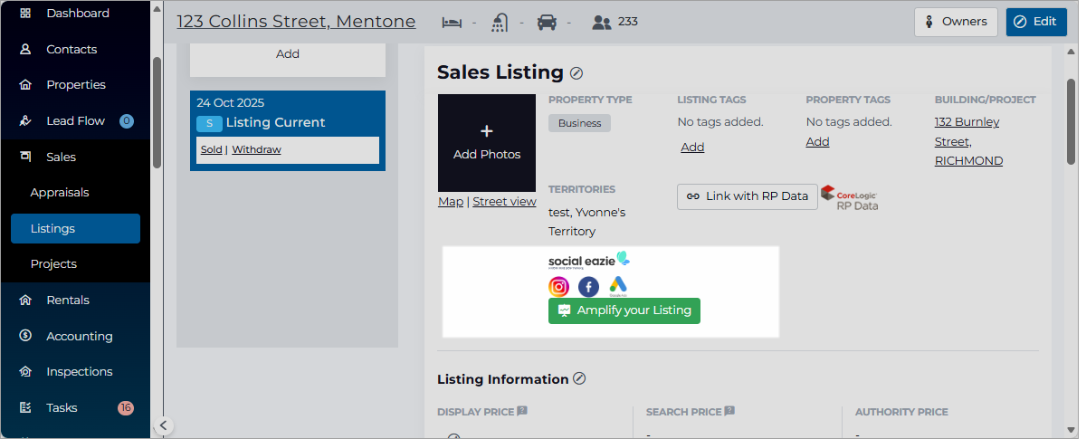Screen dimensions: 1080x439
Task: Click the S status badge
Action: click(209, 123)
